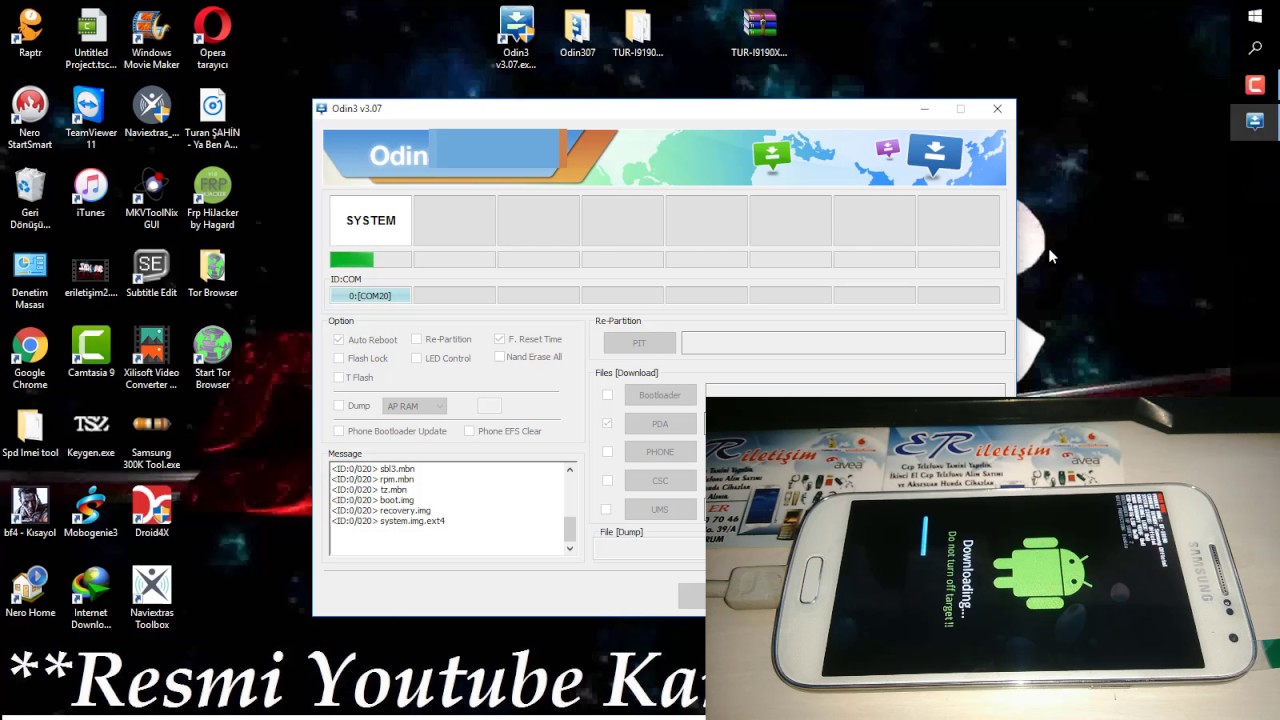
Task: Launch iTunes desktop icon
Action: tap(91, 193)
